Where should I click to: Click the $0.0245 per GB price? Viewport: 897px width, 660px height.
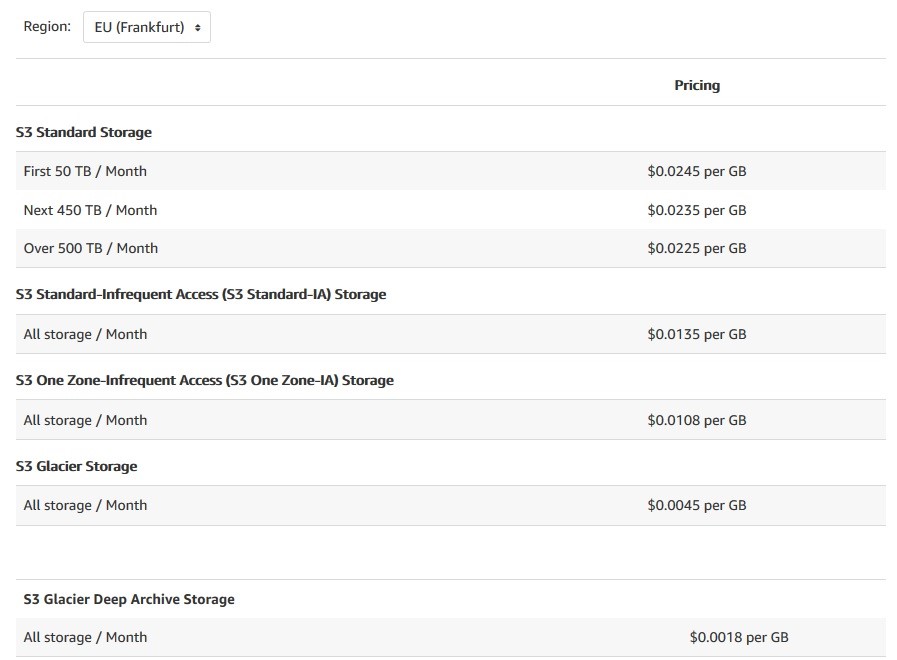(697, 171)
